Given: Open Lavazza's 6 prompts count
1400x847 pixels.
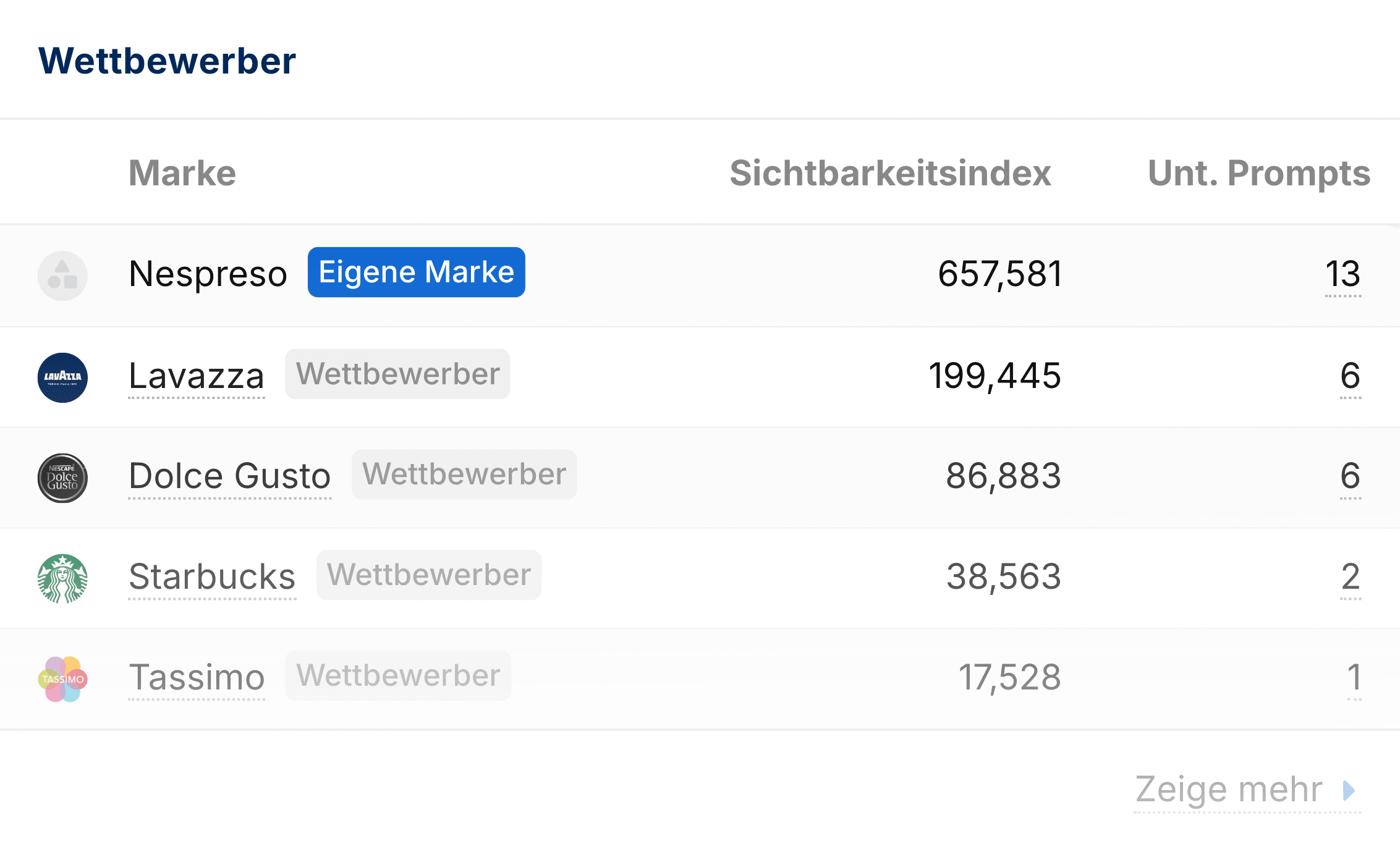Looking at the screenshot, I should tap(1350, 376).
